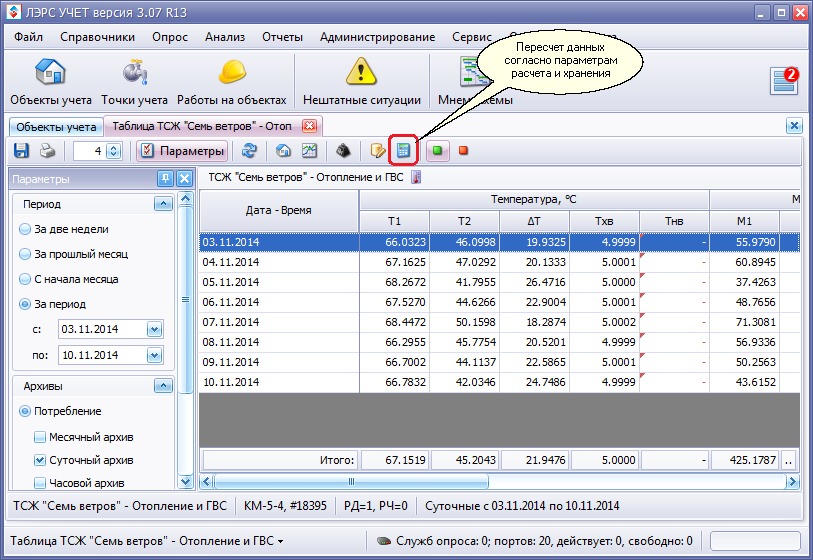Click the save floppy disk icon

pos(21,151)
